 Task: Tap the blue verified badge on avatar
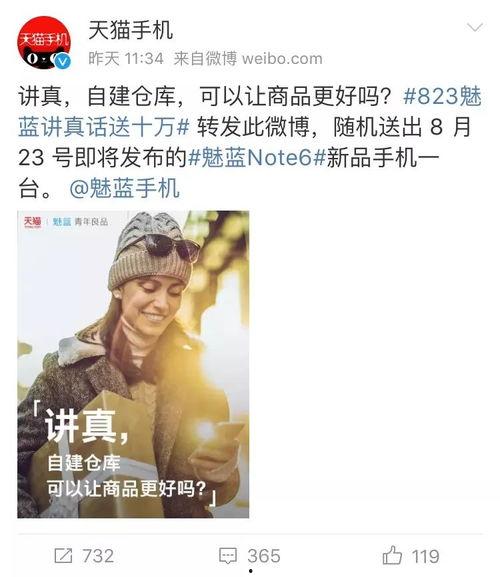tap(63, 61)
